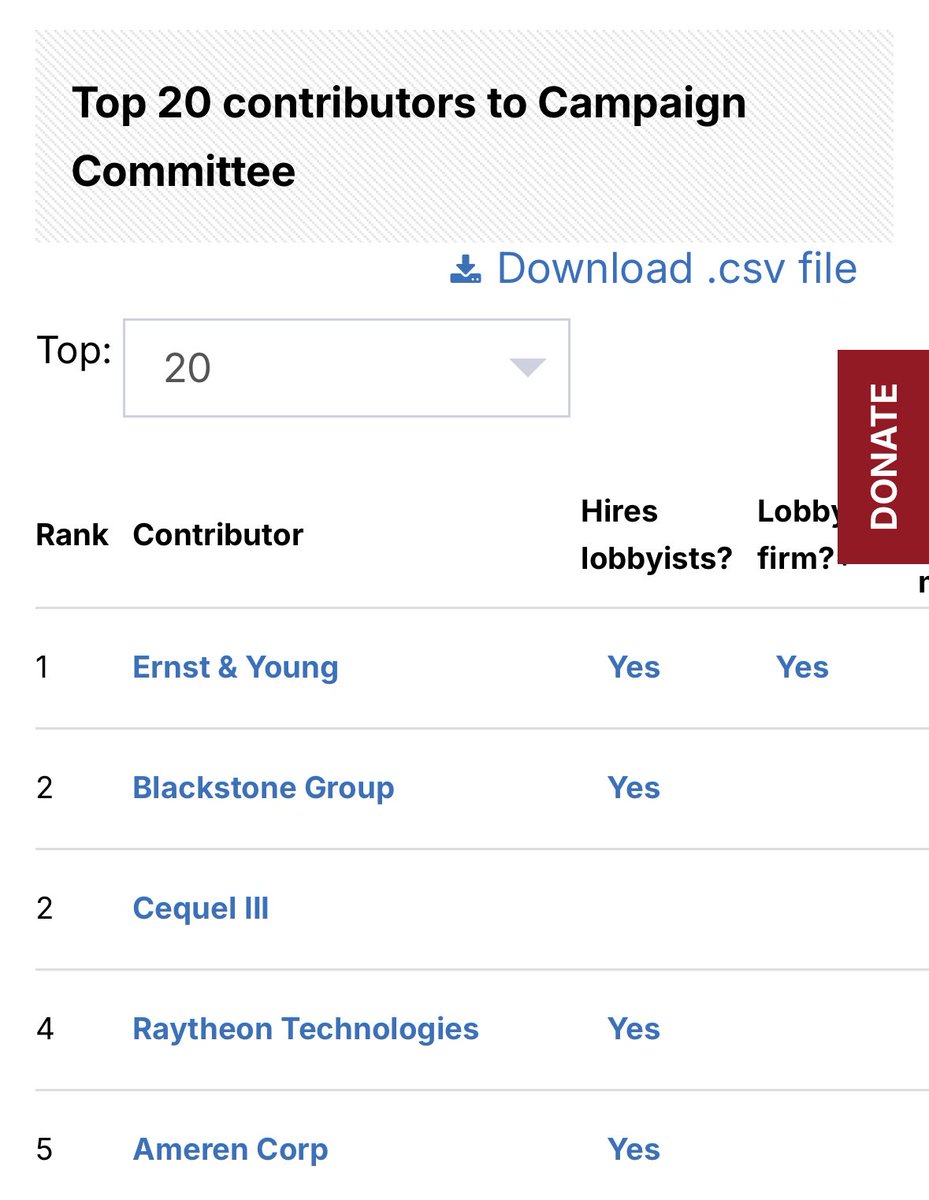Open the Raytheon Technologies contributor link
929x1200 pixels.
click(x=305, y=1029)
